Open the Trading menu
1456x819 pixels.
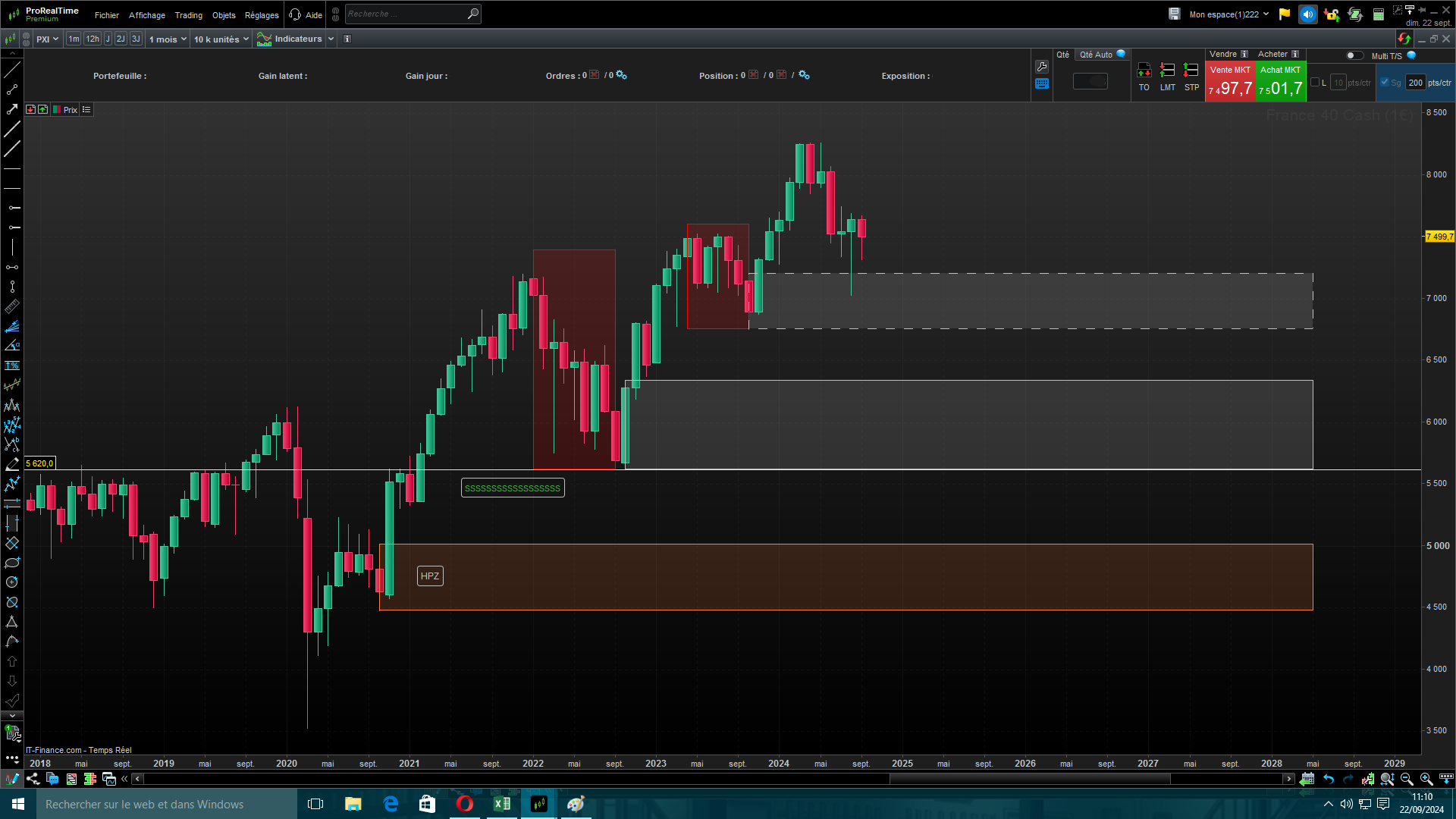188,15
